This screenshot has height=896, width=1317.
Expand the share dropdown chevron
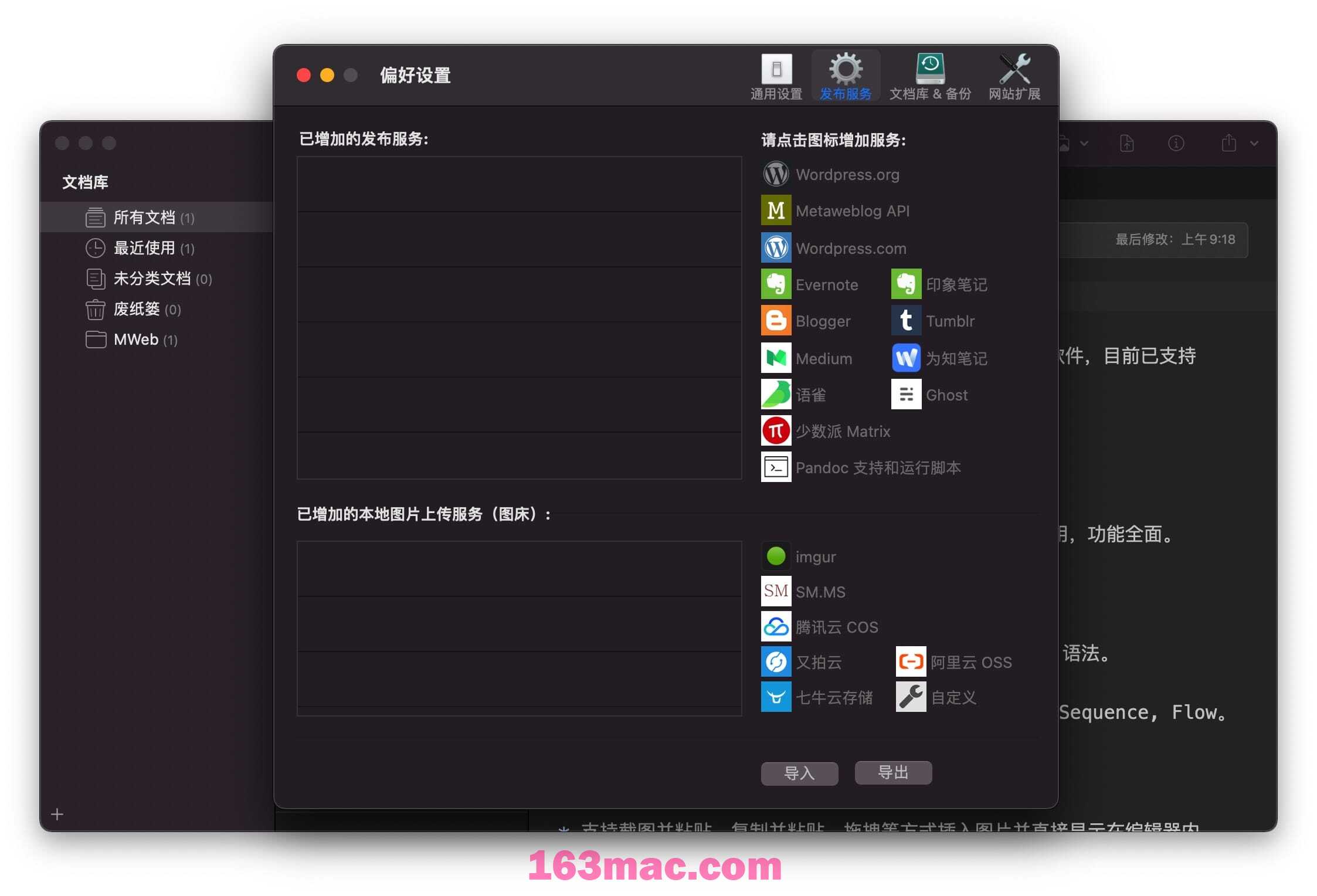pos(1254,143)
